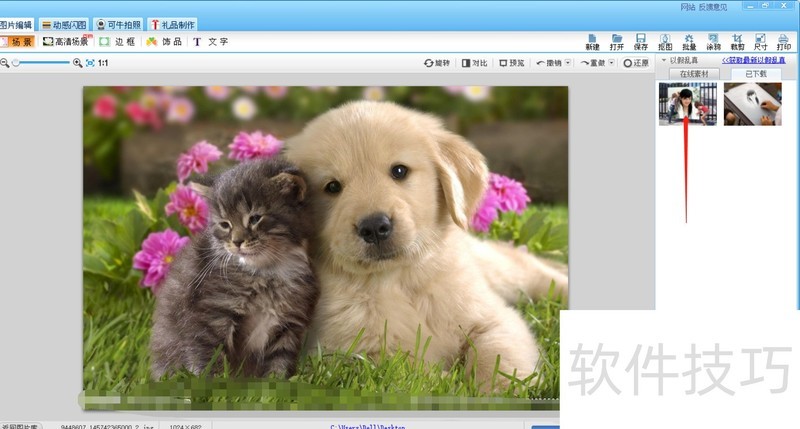This screenshot has height=429, width=800.
Task: Select the 场景 scene category
Action: [17, 42]
